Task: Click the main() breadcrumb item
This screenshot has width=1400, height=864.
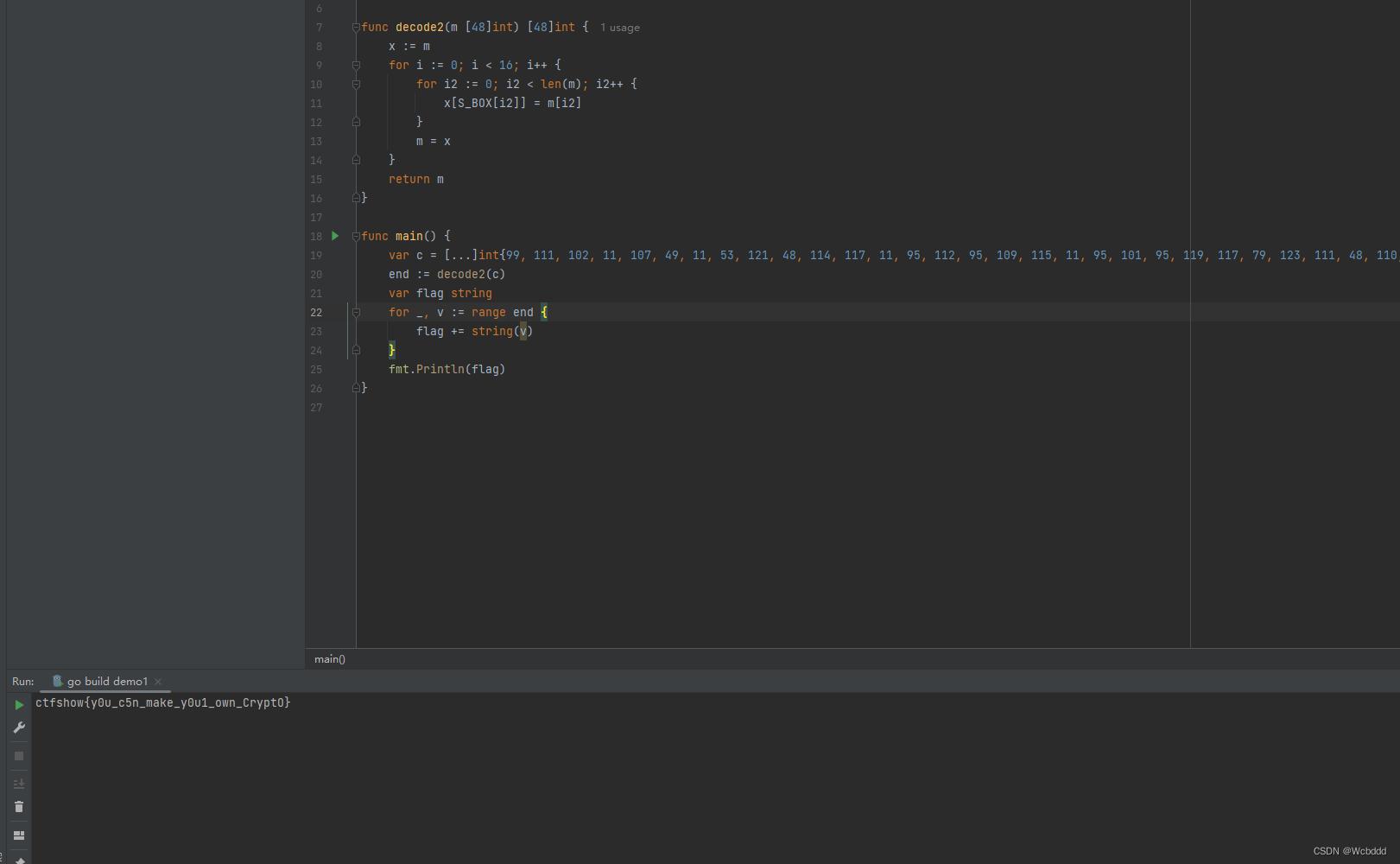Action: [x=330, y=659]
